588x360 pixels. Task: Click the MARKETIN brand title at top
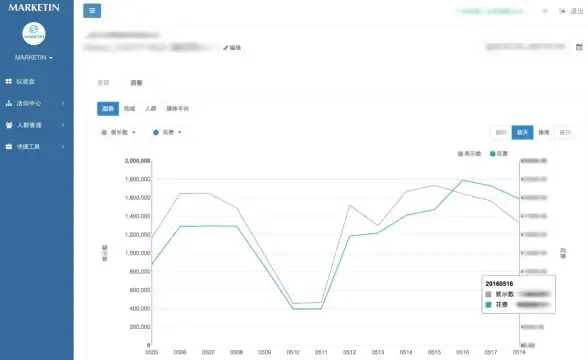[34, 8]
